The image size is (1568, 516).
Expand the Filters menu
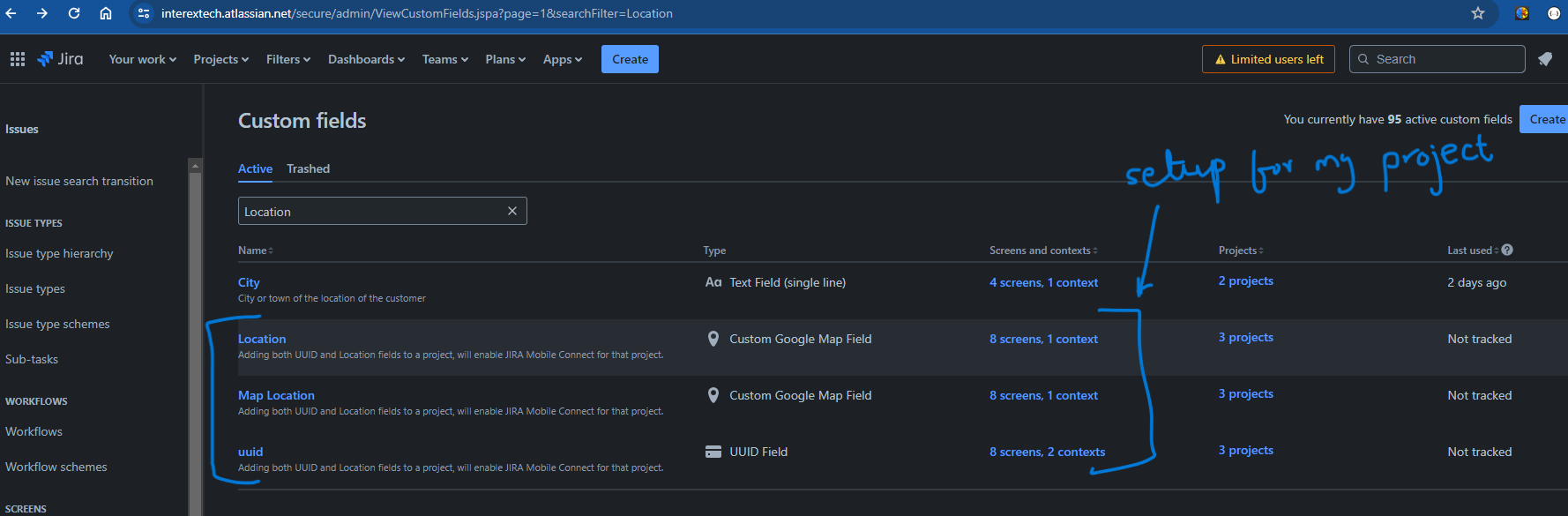[x=288, y=59]
